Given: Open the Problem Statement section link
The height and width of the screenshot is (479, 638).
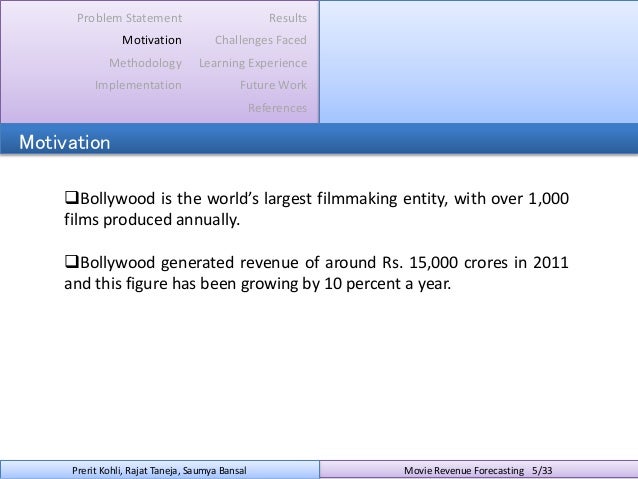Looking at the screenshot, I should [129, 18].
